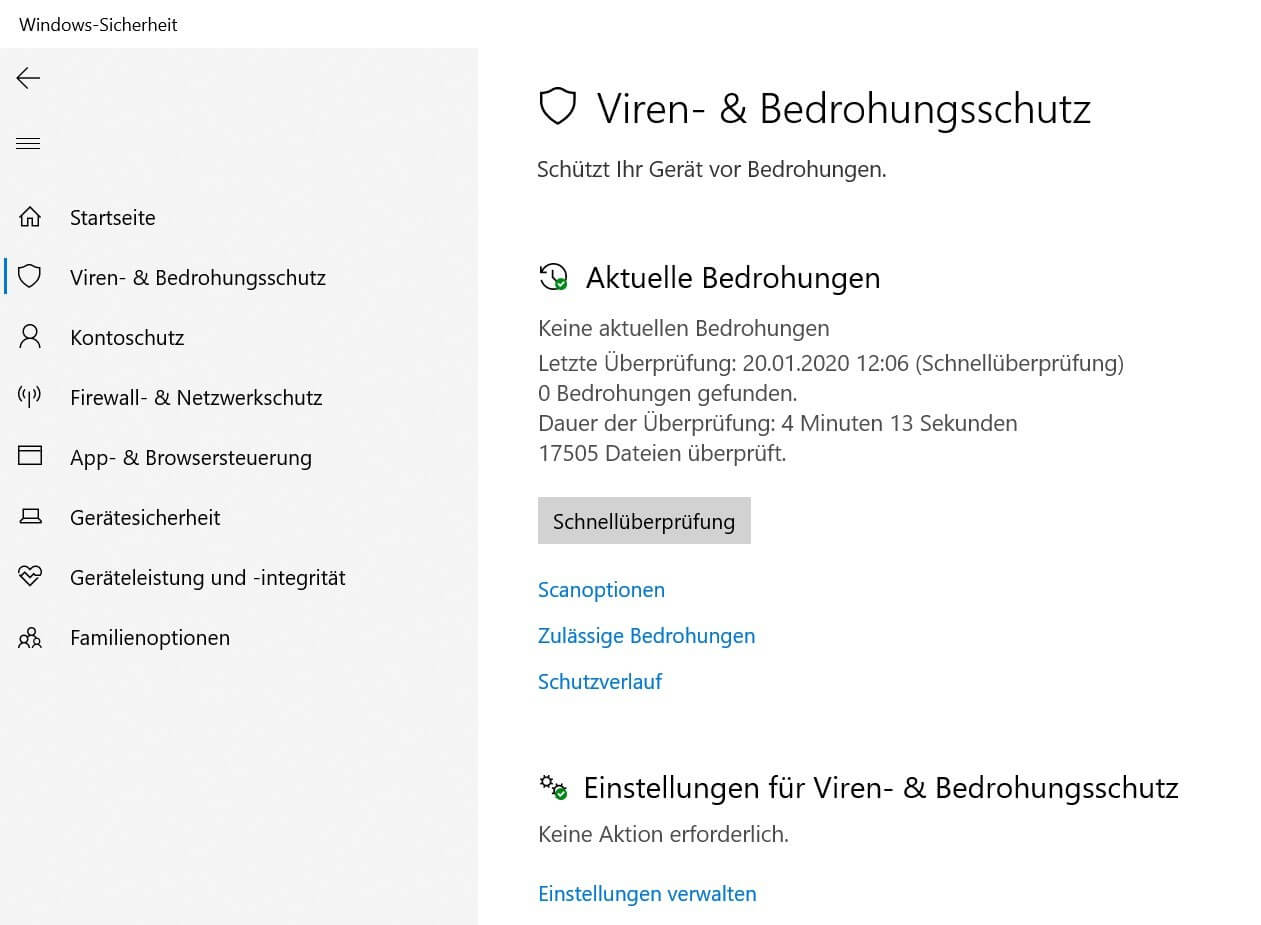Click the App- & Browsersteuerung window icon
This screenshot has height=925, width=1261.
[x=30, y=457]
